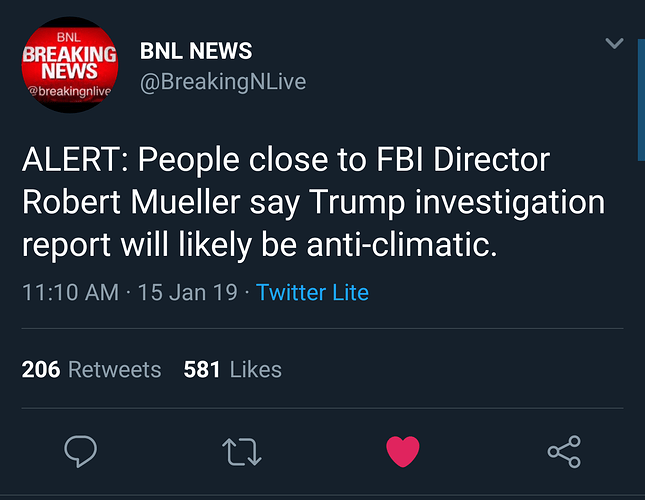This screenshot has height=500, width=645.
Task: Click the @BreakingNLive handle
Action: click(223, 81)
